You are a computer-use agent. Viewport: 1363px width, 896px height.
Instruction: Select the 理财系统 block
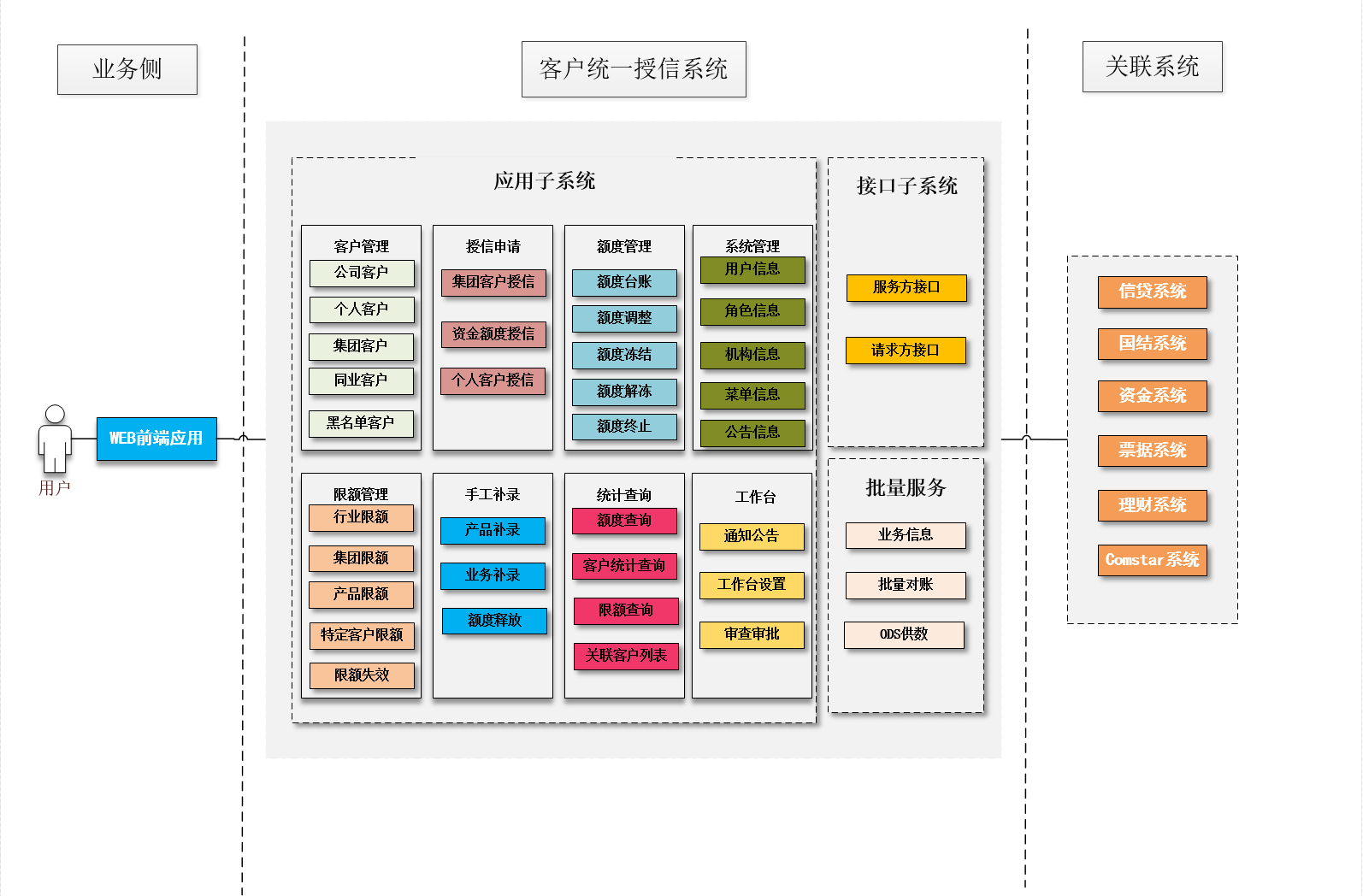coord(1152,505)
